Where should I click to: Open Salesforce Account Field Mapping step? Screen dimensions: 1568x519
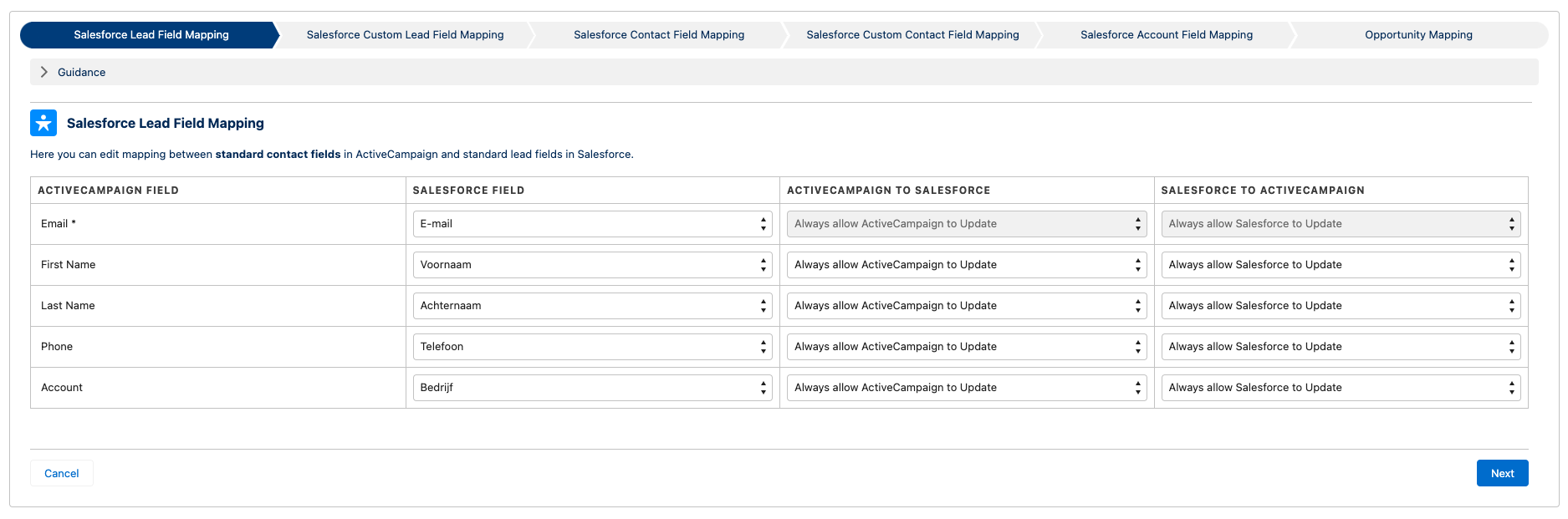click(1167, 35)
